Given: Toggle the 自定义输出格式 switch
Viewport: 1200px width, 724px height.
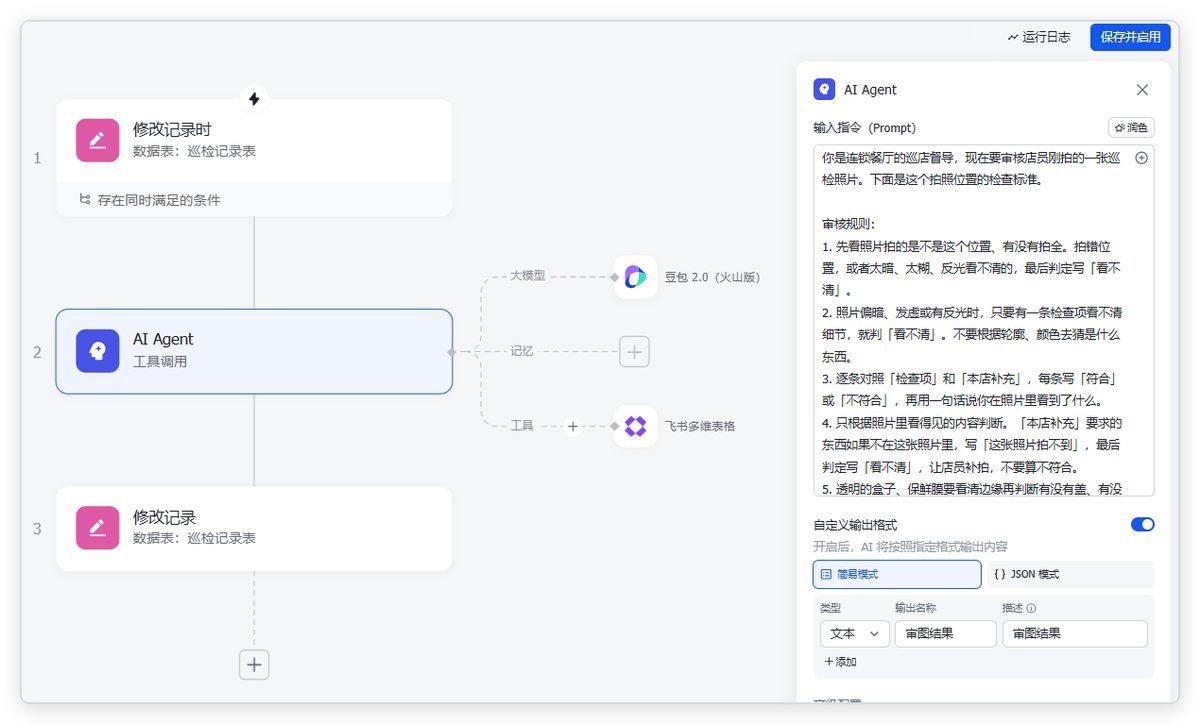Looking at the screenshot, I should 1142,524.
